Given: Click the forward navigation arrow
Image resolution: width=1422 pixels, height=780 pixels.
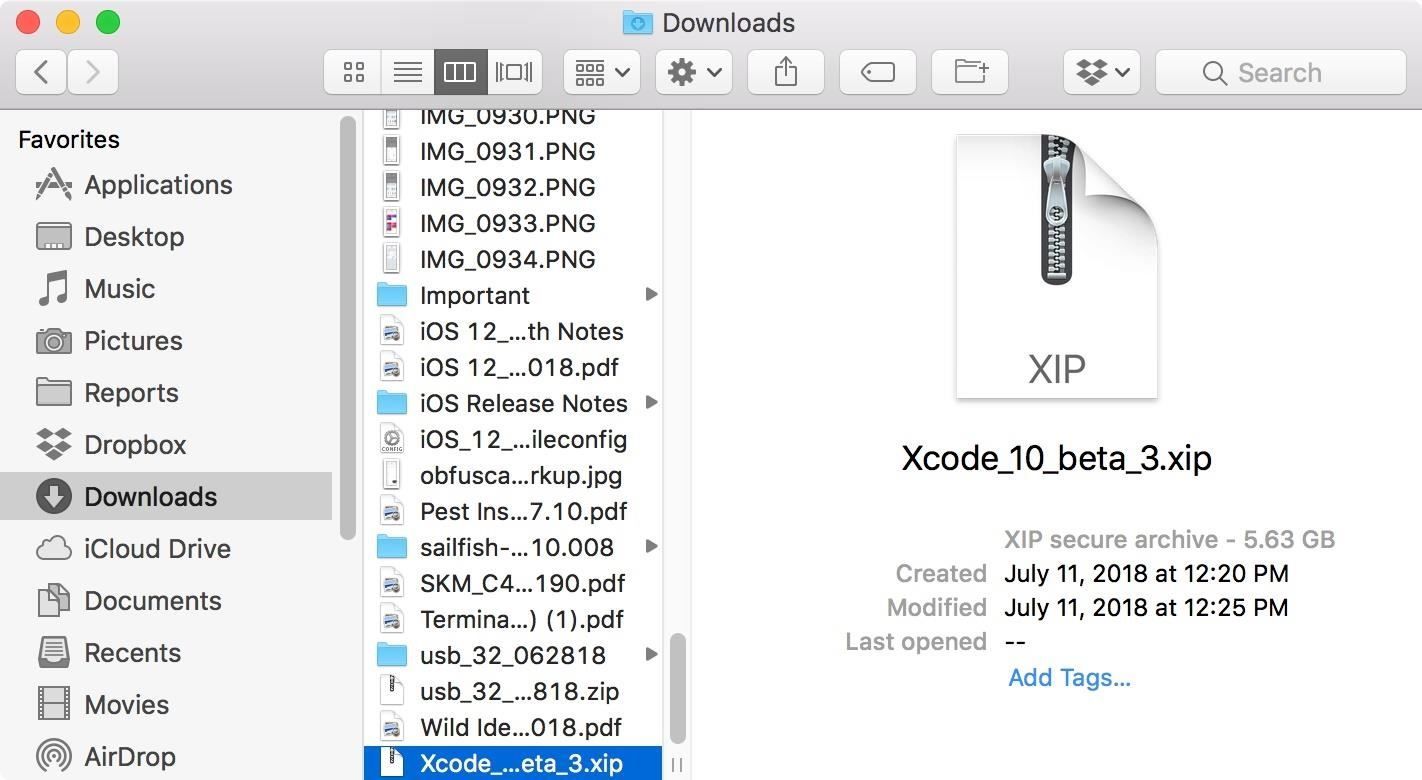Looking at the screenshot, I should [x=92, y=71].
